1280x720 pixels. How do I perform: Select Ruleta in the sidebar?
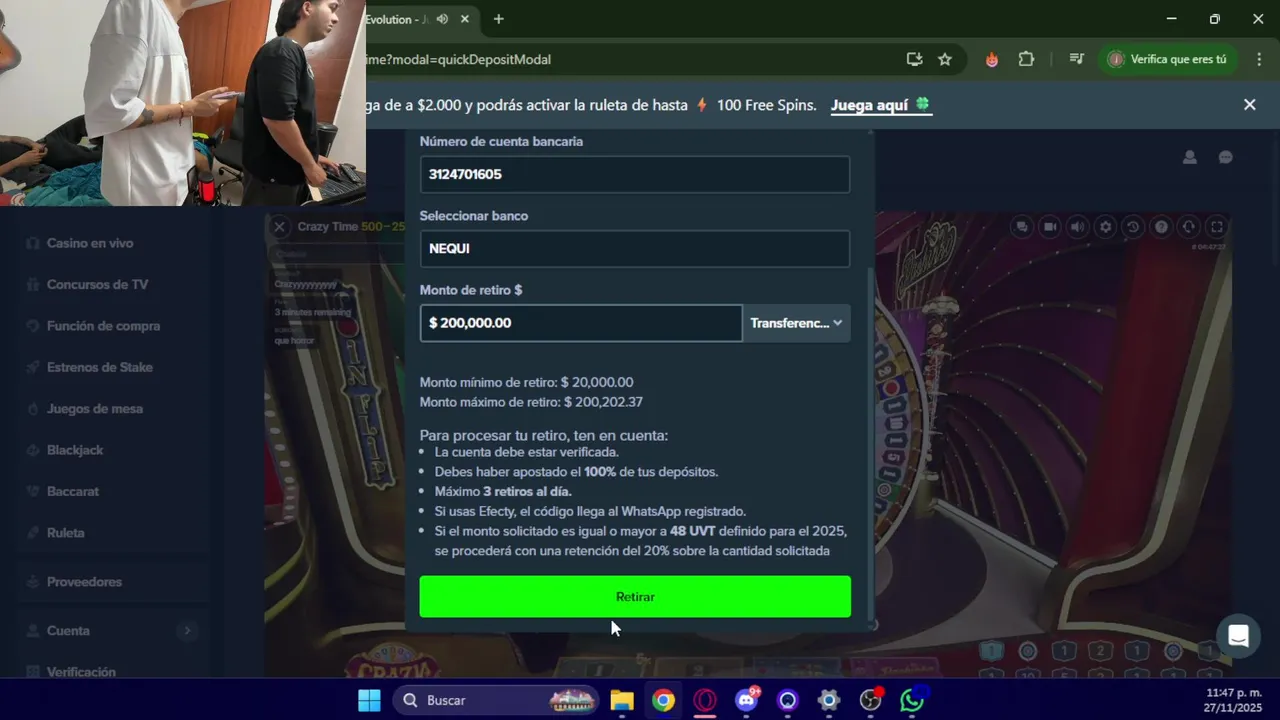tap(66, 533)
